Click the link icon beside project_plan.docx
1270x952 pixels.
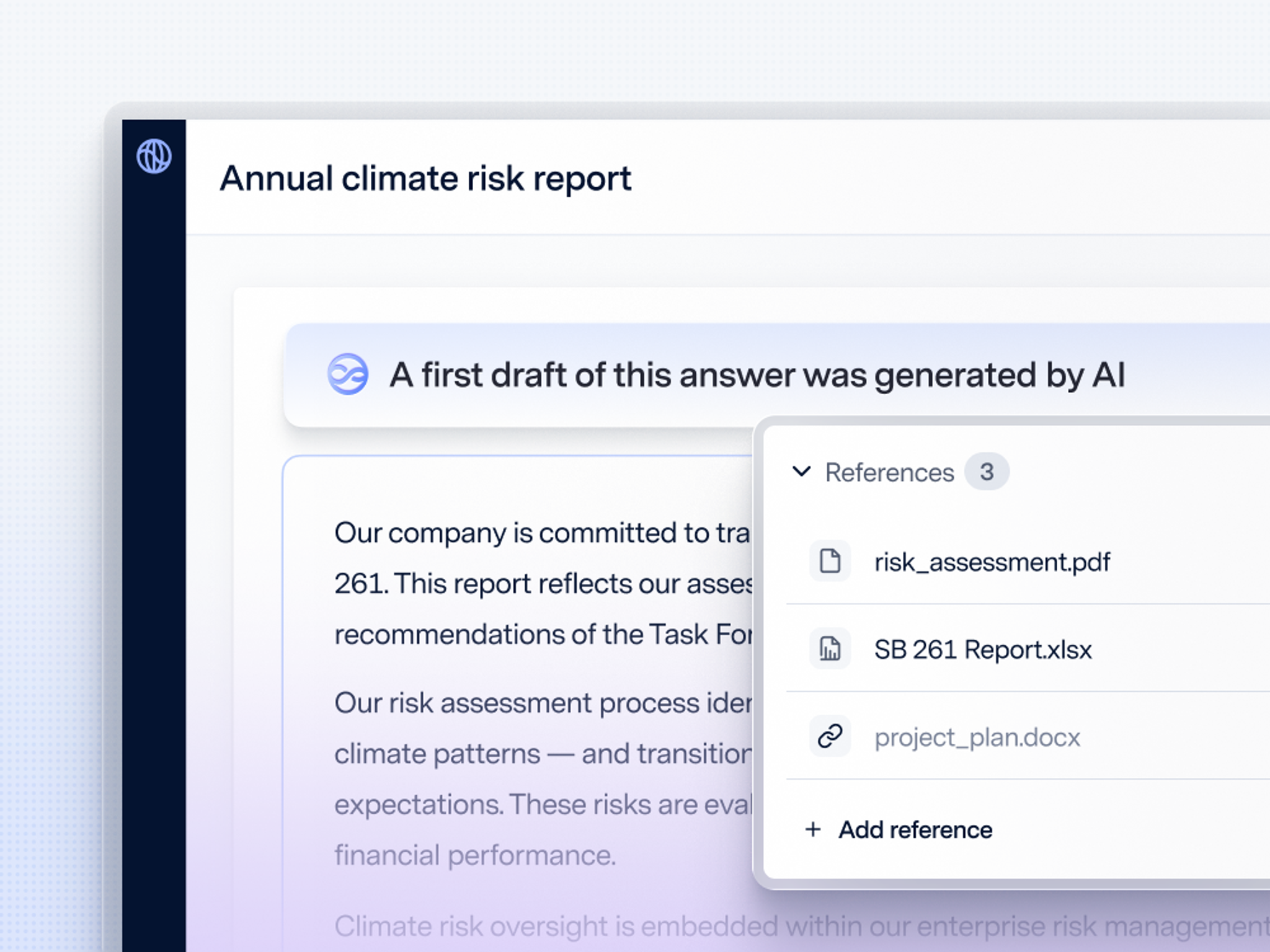830,736
